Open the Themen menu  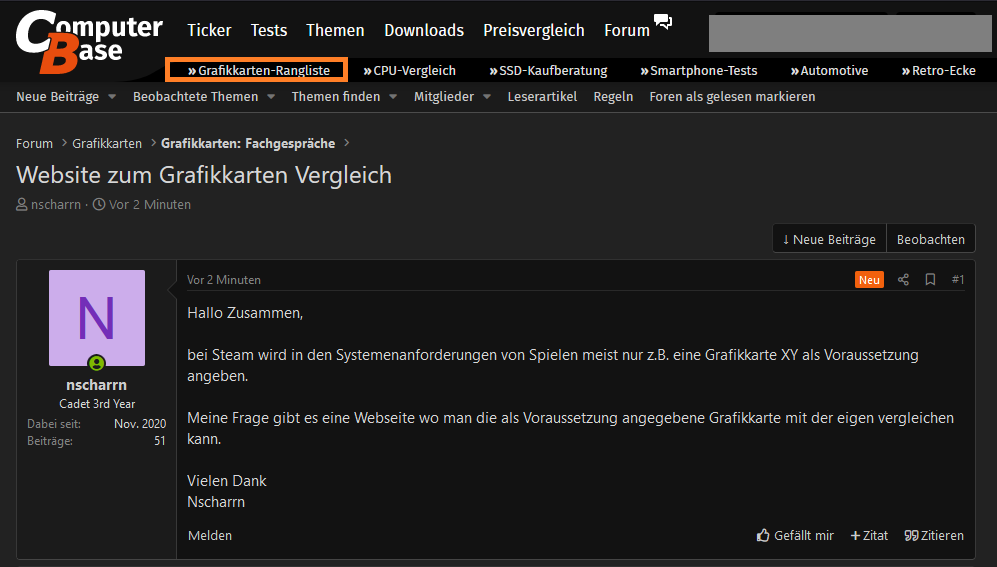[335, 30]
